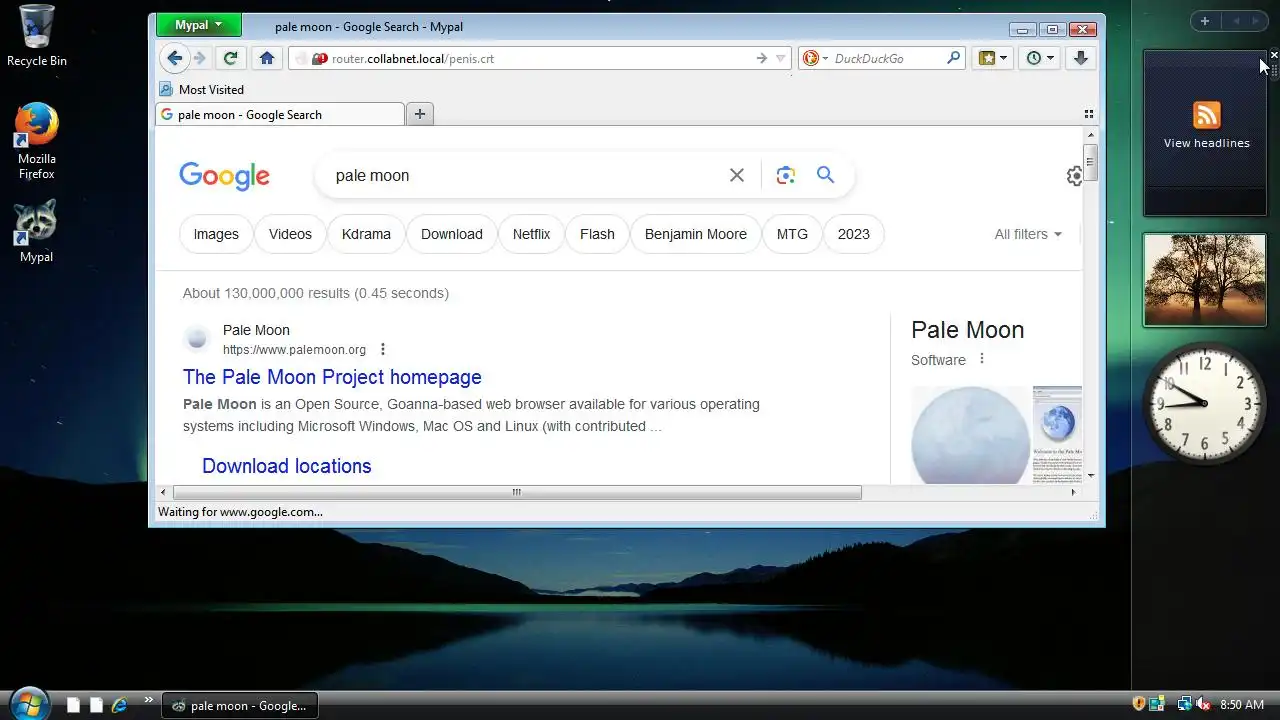Go to the browser home page
1280x720 pixels.
point(266,58)
